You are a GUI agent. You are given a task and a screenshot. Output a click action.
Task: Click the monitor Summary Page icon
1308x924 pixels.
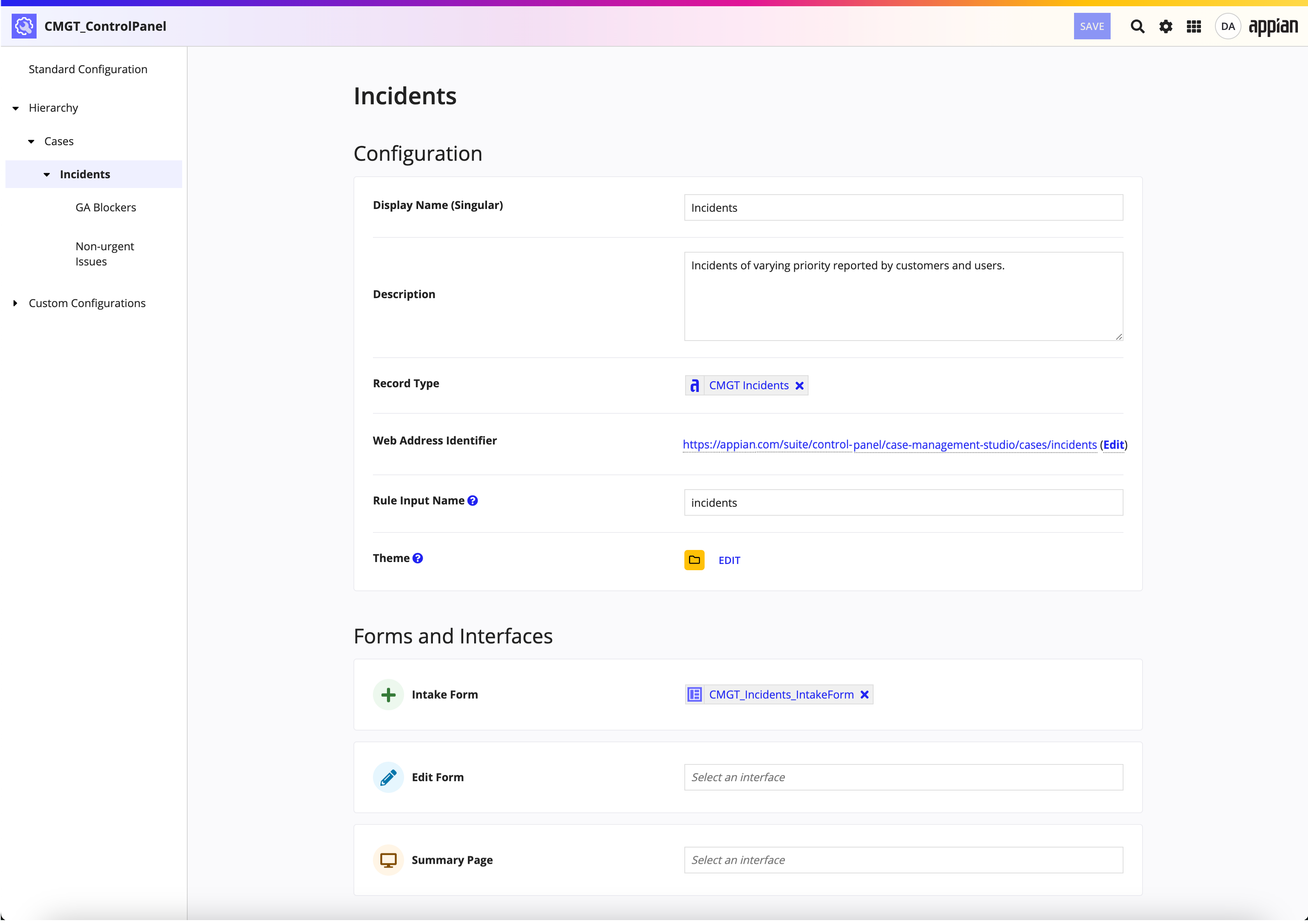pos(388,860)
